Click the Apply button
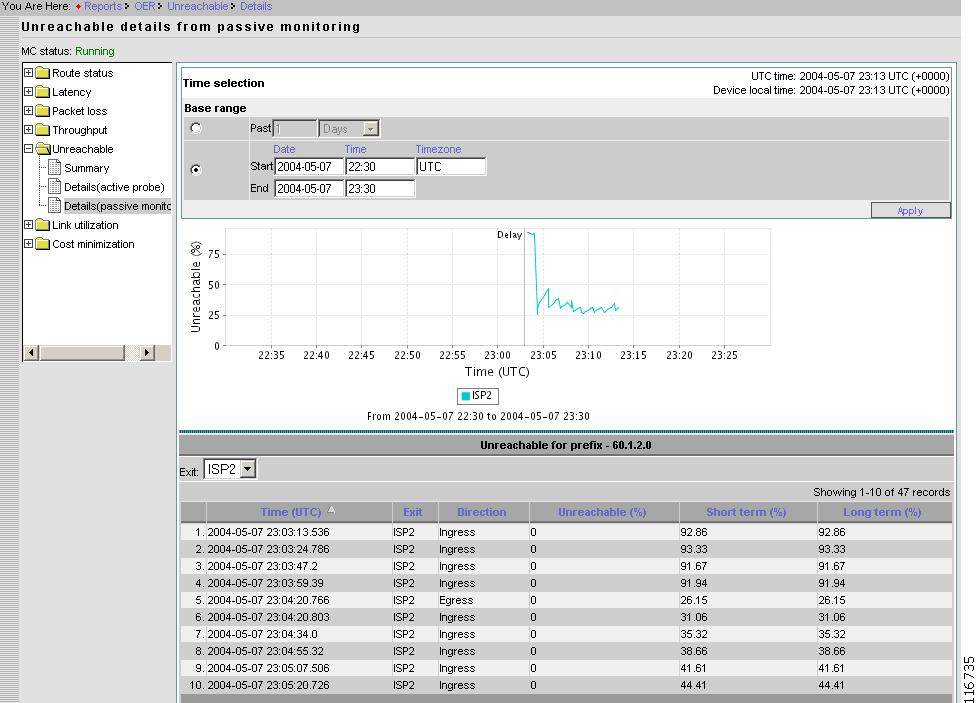This screenshot has width=977, height=703. tap(910, 210)
